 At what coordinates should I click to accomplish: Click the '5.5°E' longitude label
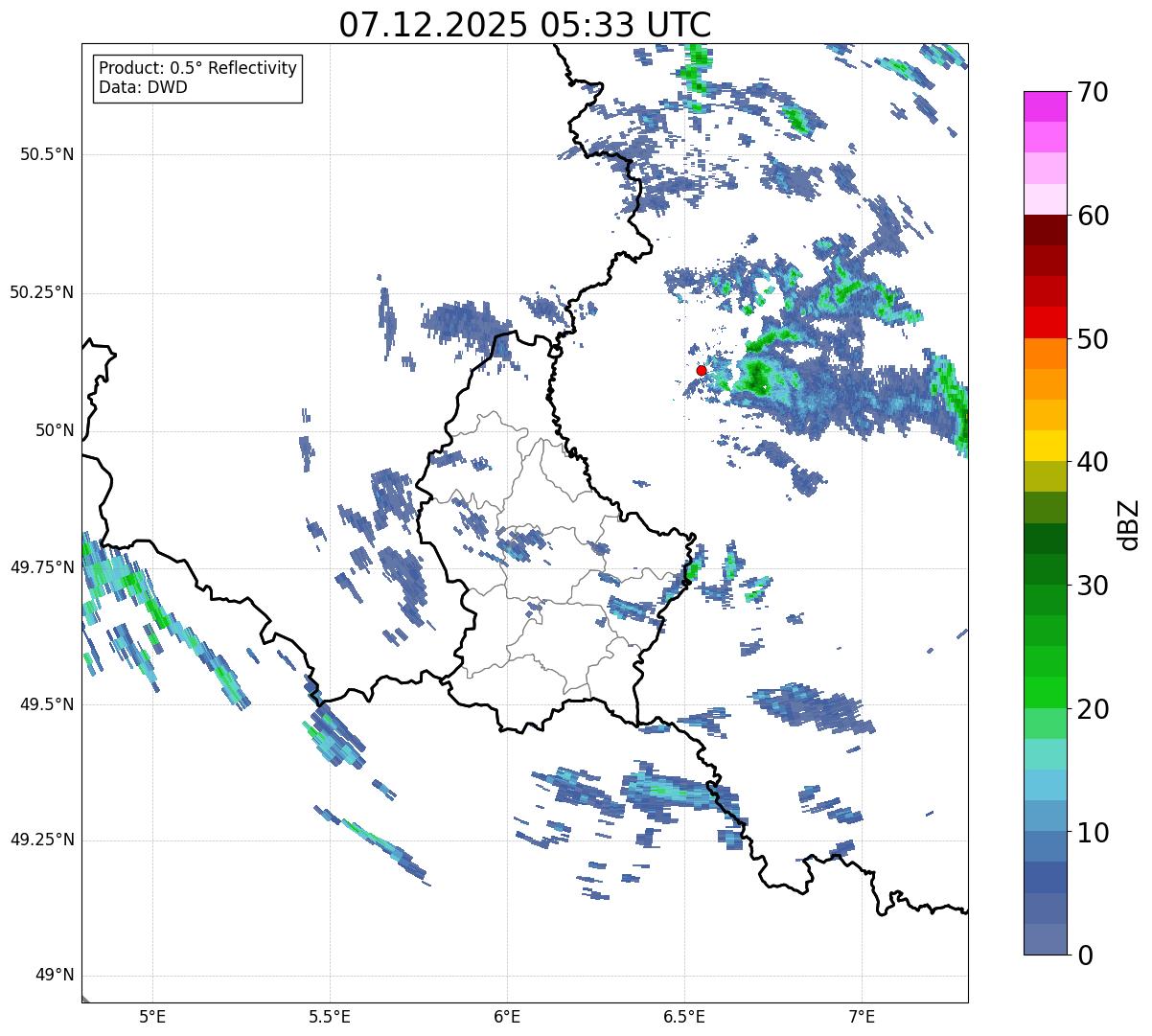click(330, 1017)
